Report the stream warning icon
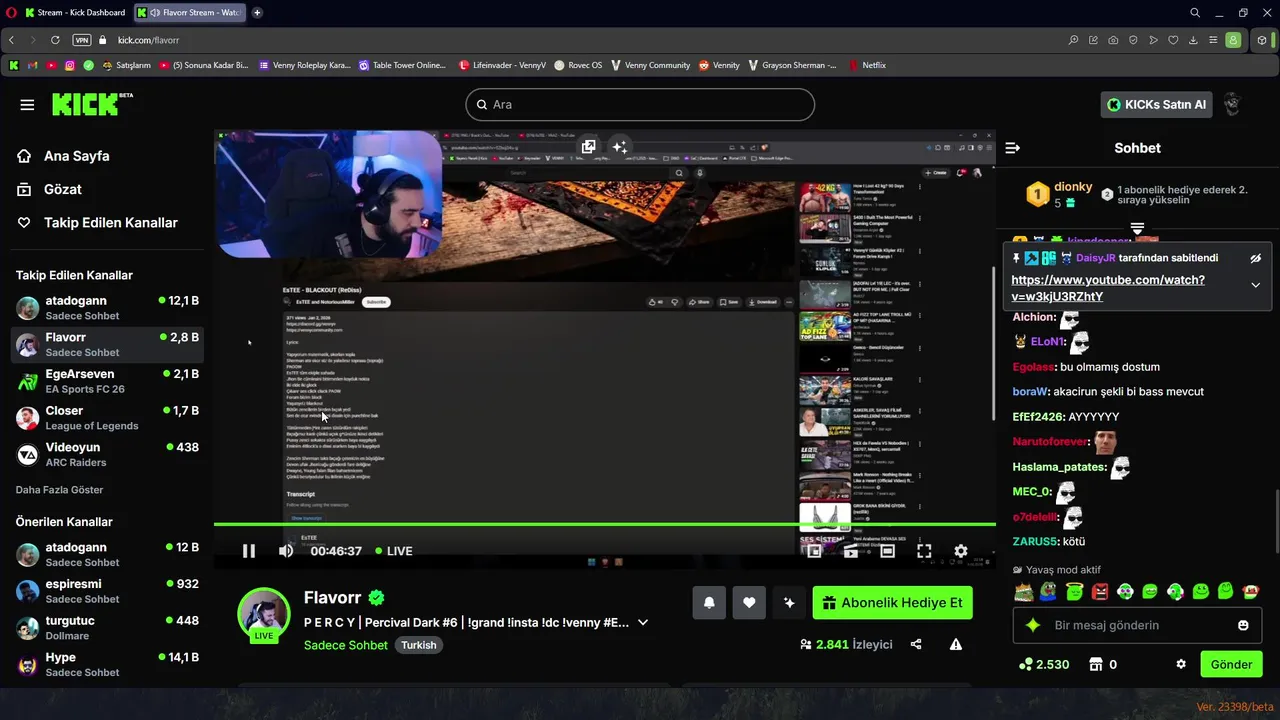 point(956,644)
